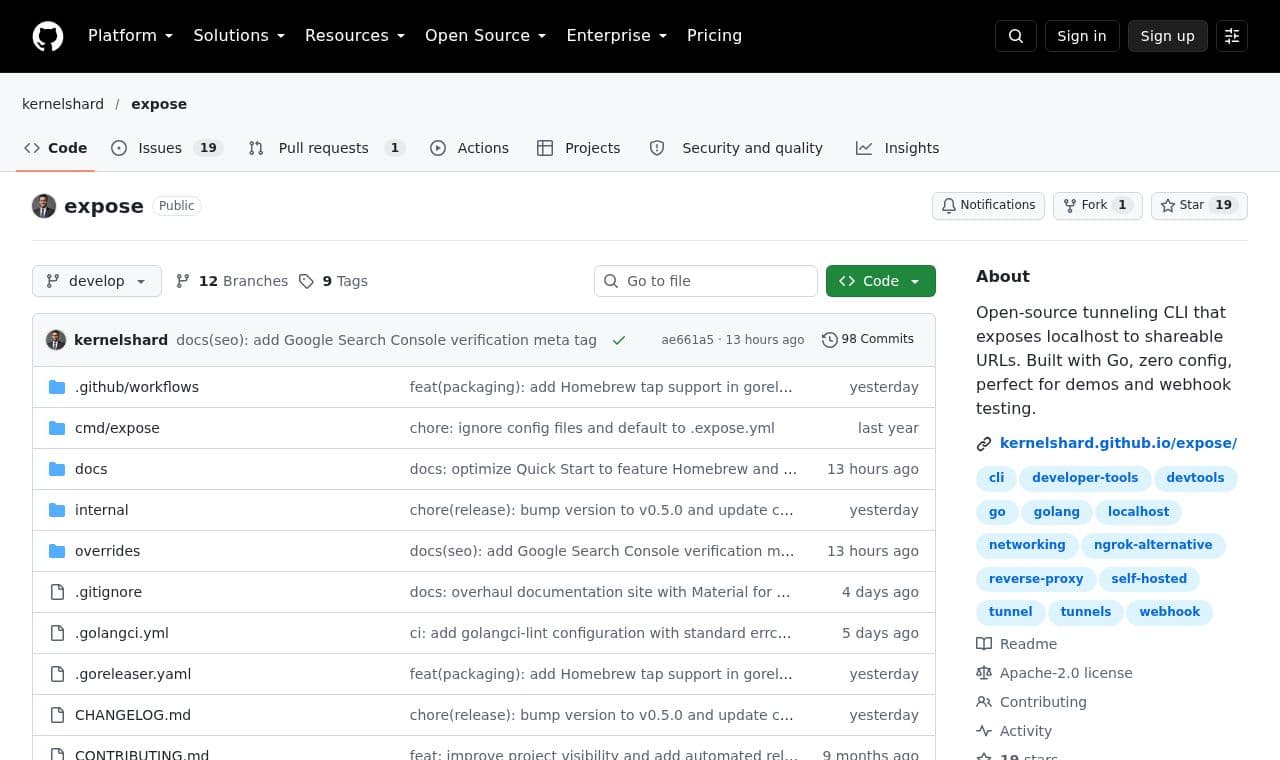Select the ngrok-alternative topic tag
The height and width of the screenshot is (760, 1280).
pyautogui.click(x=1153, y=545)
